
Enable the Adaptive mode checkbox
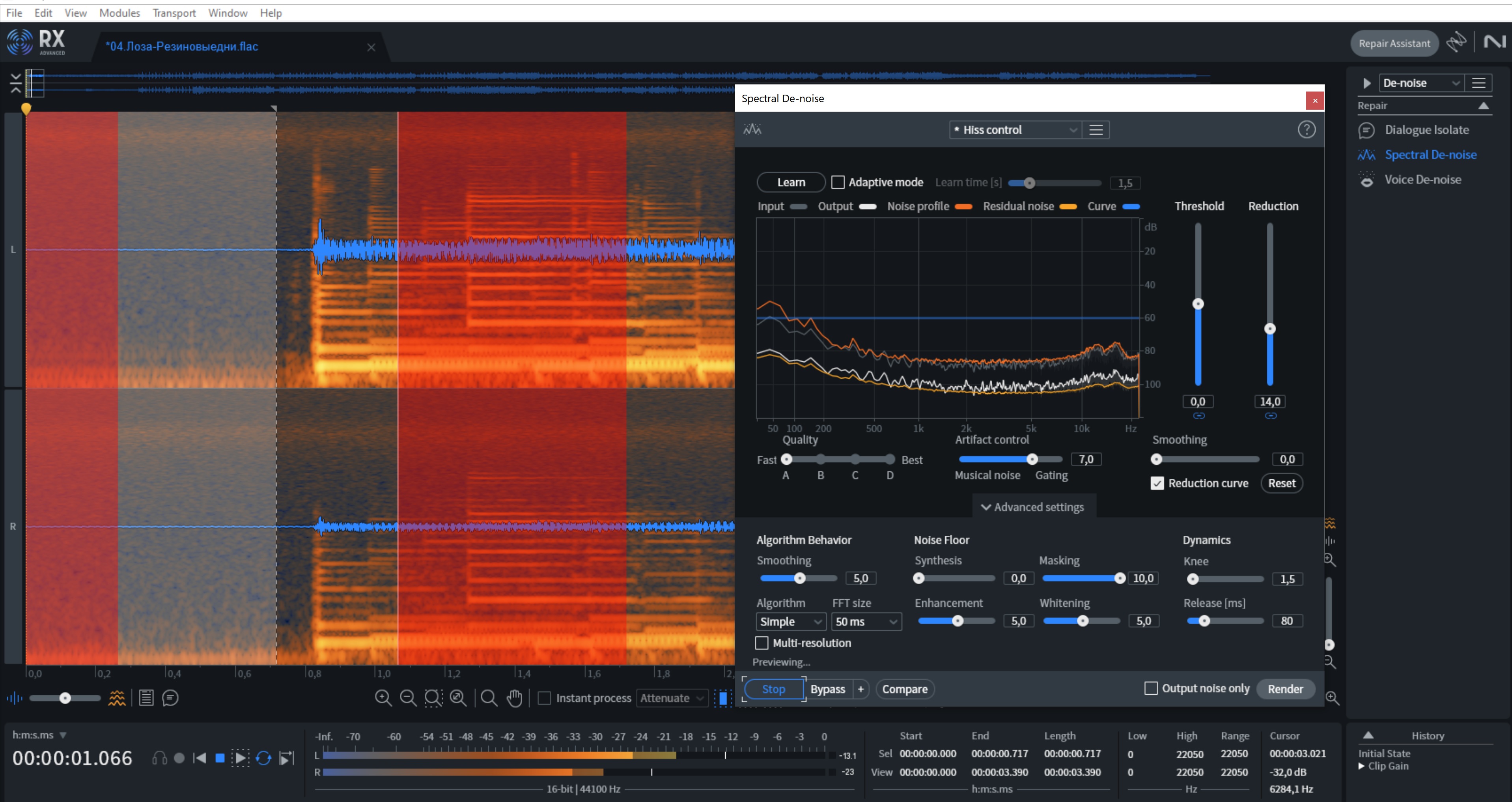(838, 182)
